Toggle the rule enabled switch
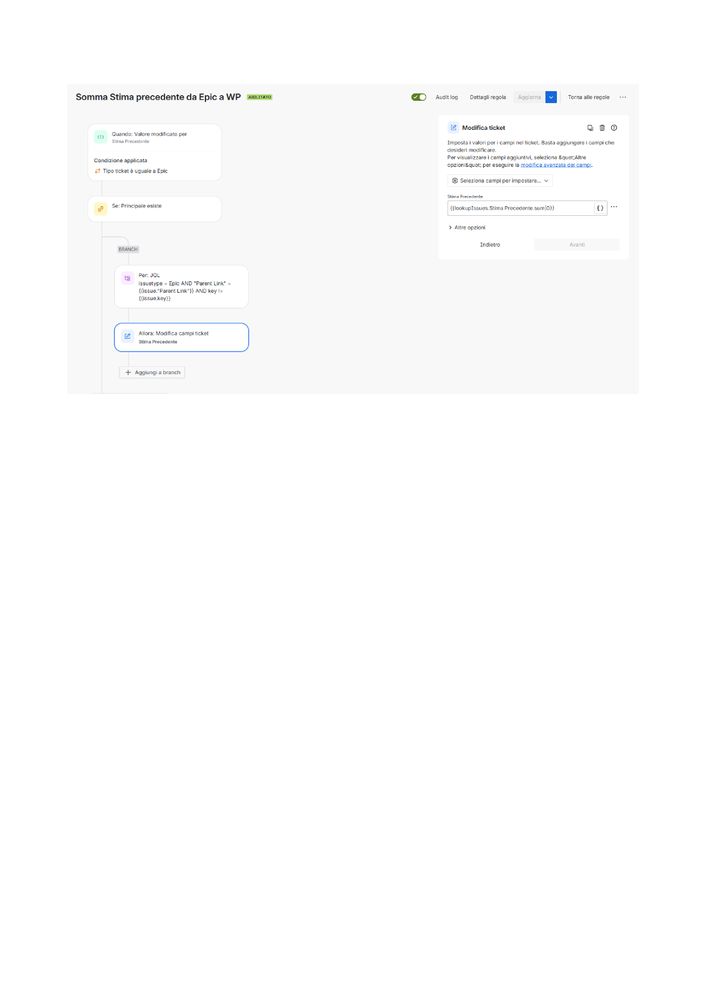 point(419,97)
